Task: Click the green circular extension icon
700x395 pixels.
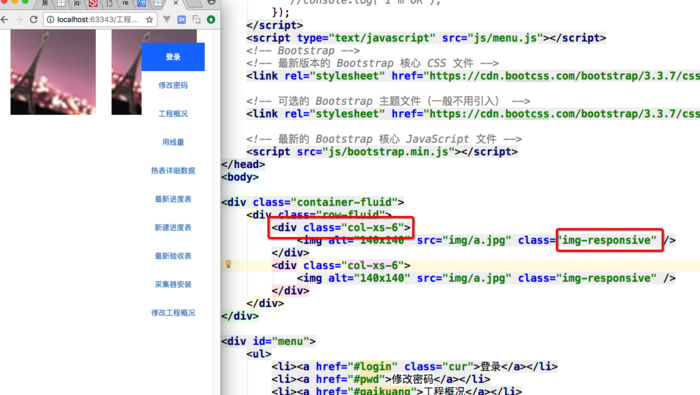Action: (x=211, y=20)
